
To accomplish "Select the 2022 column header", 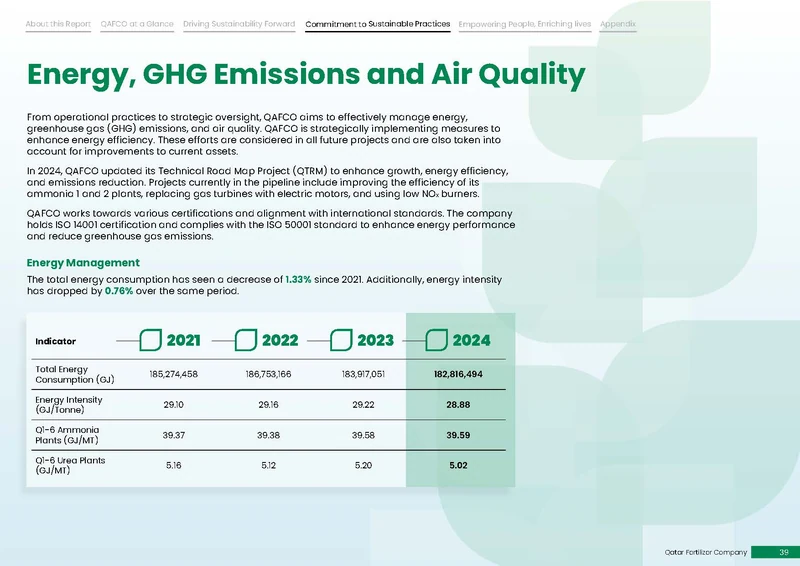I will pos(280,340).
